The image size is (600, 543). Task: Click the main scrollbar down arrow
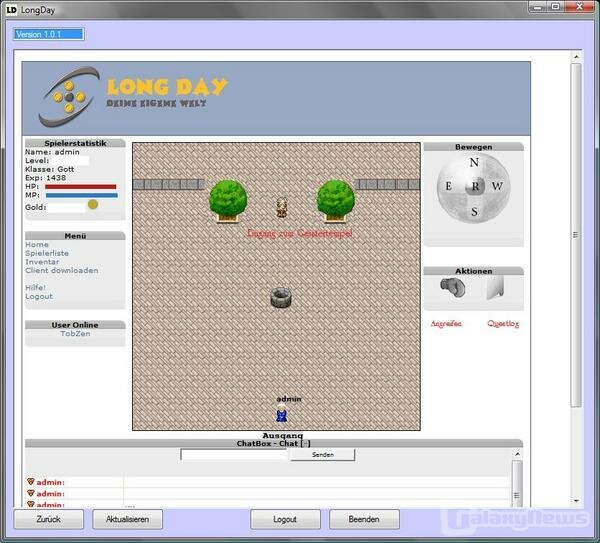coord(576,501)
